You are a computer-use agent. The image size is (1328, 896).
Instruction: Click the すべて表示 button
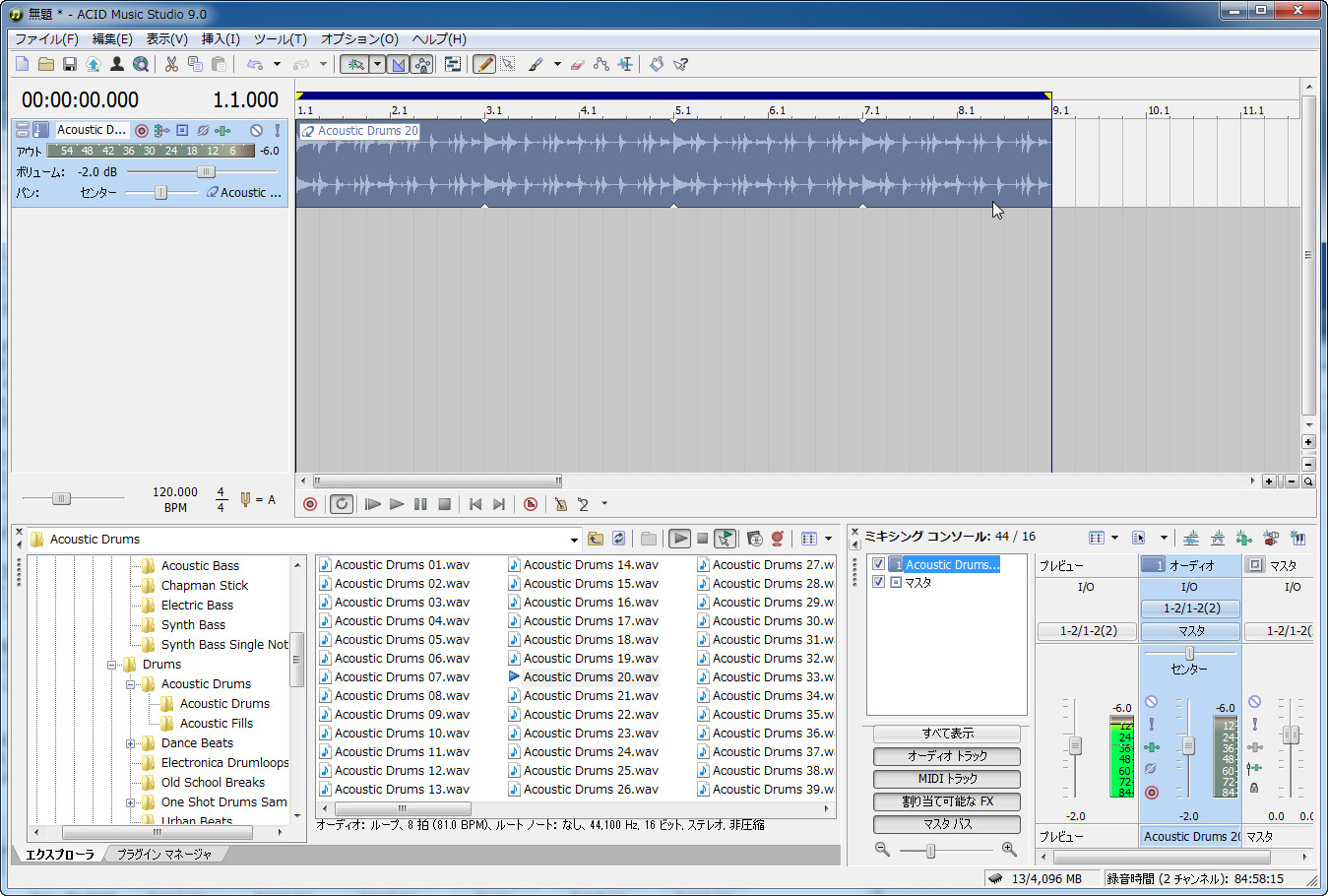pos(947,734)
